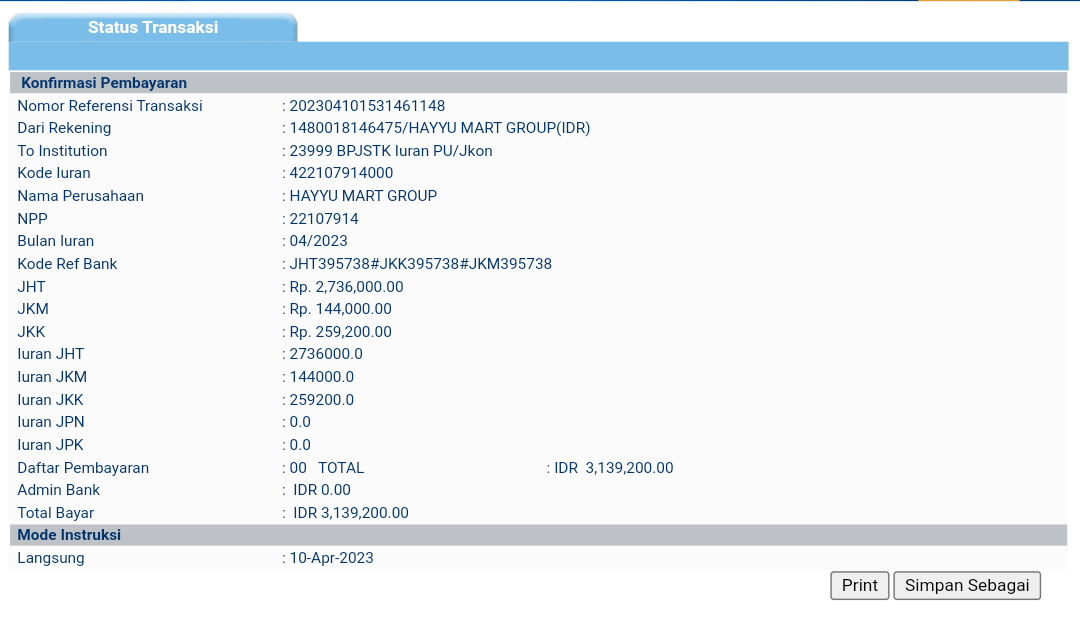This screenshot has width=1080, height=619.
Task: Click the Kode Iuran value 422107914000
Action: click(x=341, y=173)
